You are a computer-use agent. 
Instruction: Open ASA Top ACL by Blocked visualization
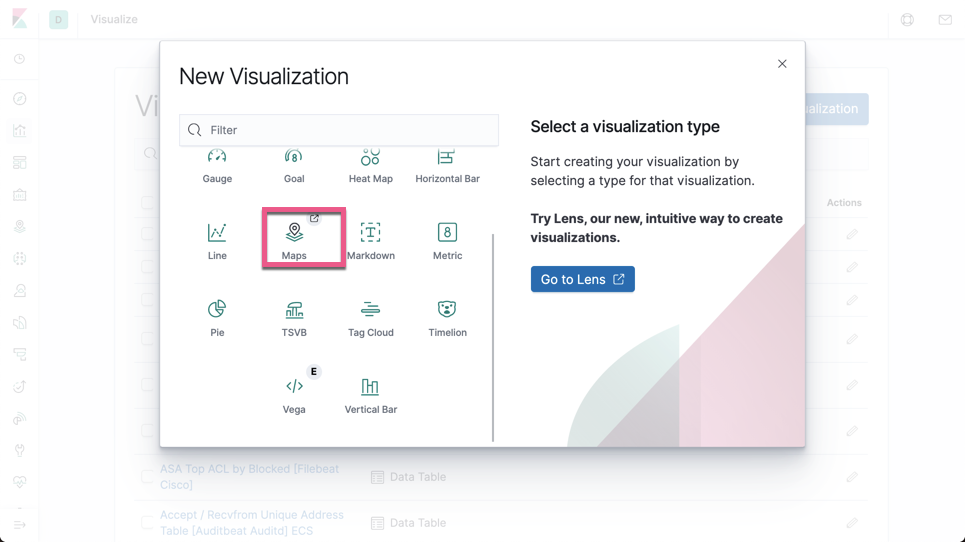pos(249,477)
